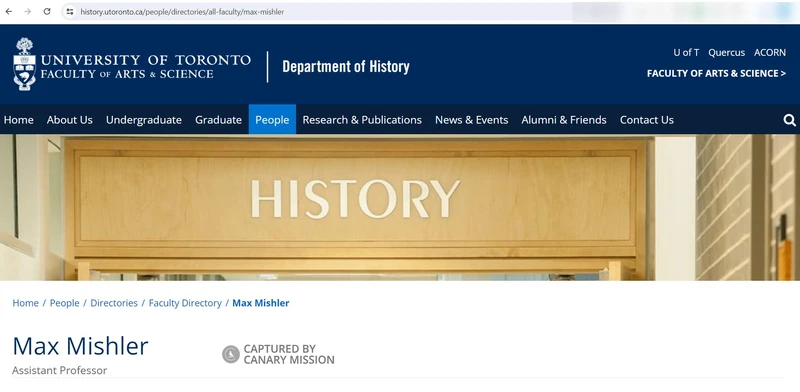
Task: Open Alumni & Friends menu
Action: point(564,120)
